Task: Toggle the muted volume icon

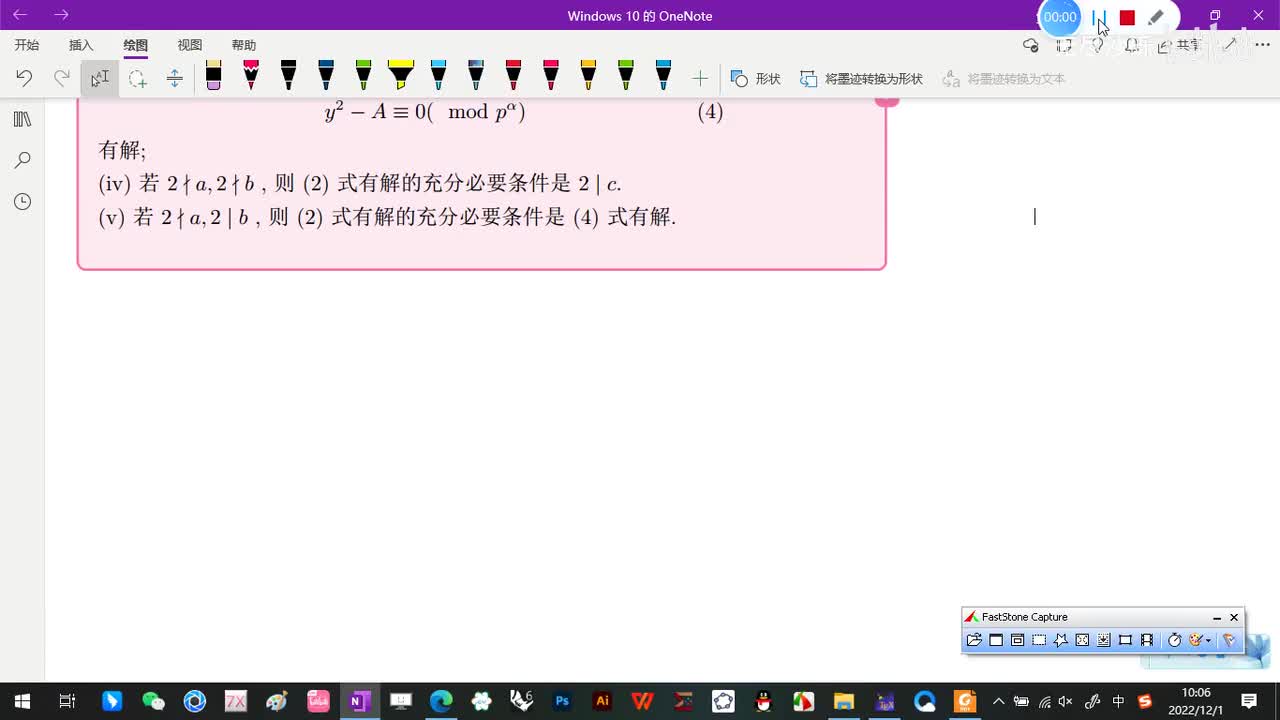Action: click(1066, 701)
